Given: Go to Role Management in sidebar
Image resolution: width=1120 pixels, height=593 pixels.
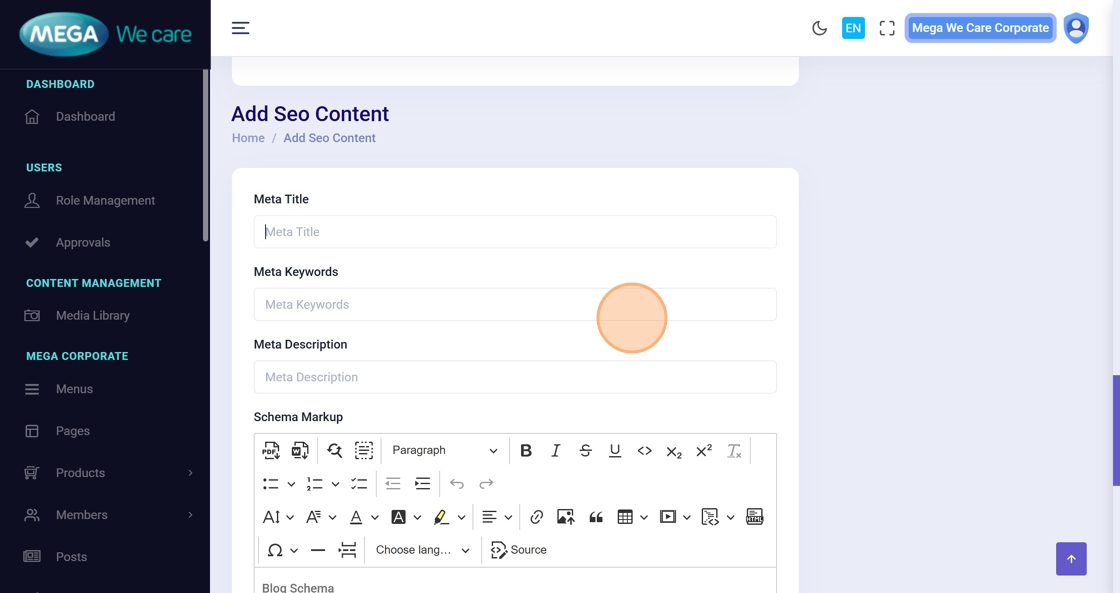Looking at the screenshot, I should (x=105, y=201).
